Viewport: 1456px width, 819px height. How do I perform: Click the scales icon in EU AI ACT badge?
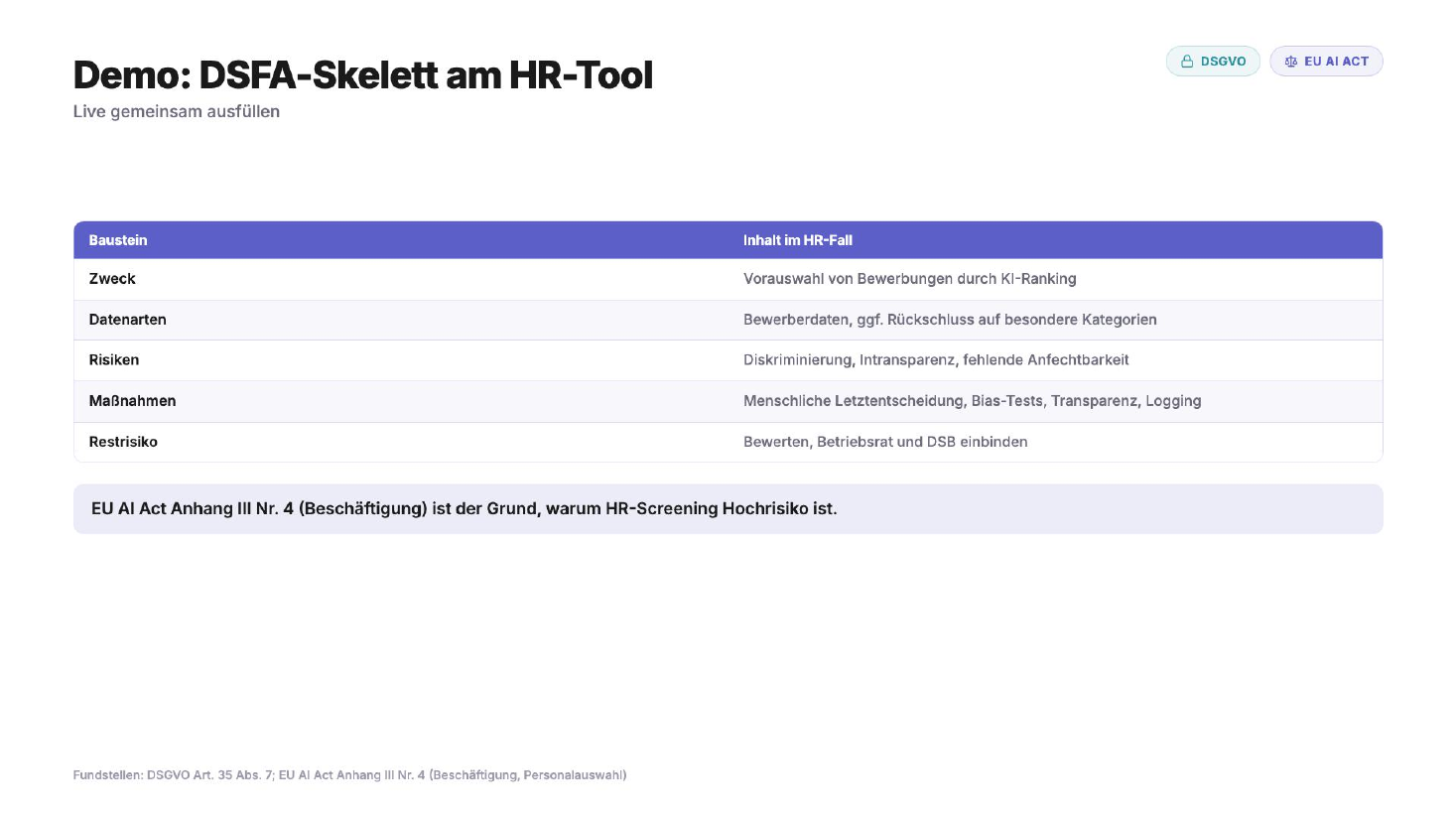[1290, 62]
